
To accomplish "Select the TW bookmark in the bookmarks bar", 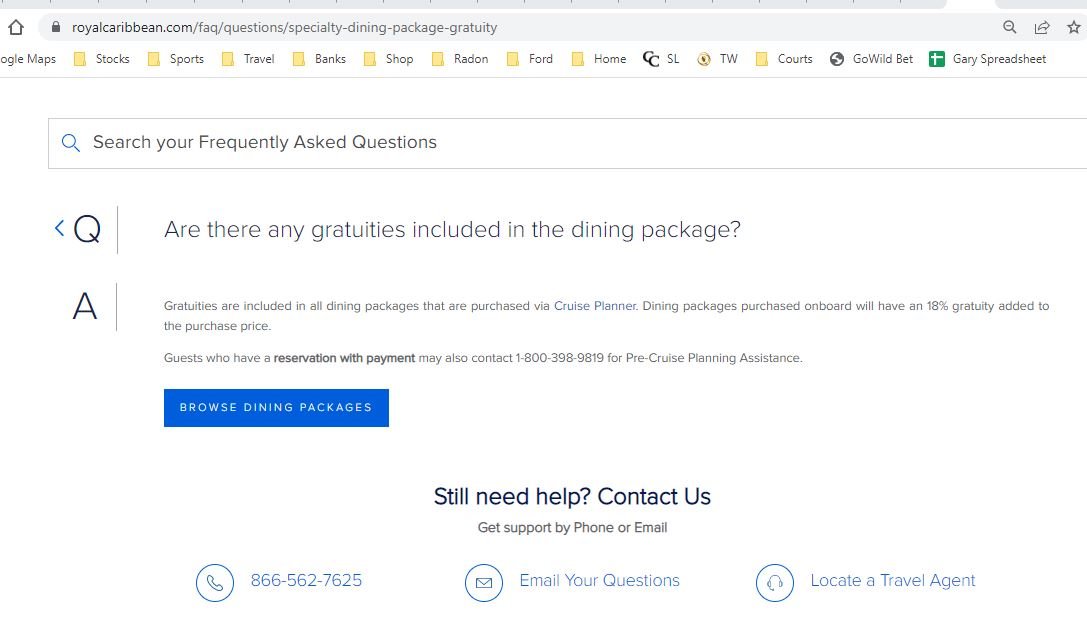I will pyautogui.click(x=718, y=58).
